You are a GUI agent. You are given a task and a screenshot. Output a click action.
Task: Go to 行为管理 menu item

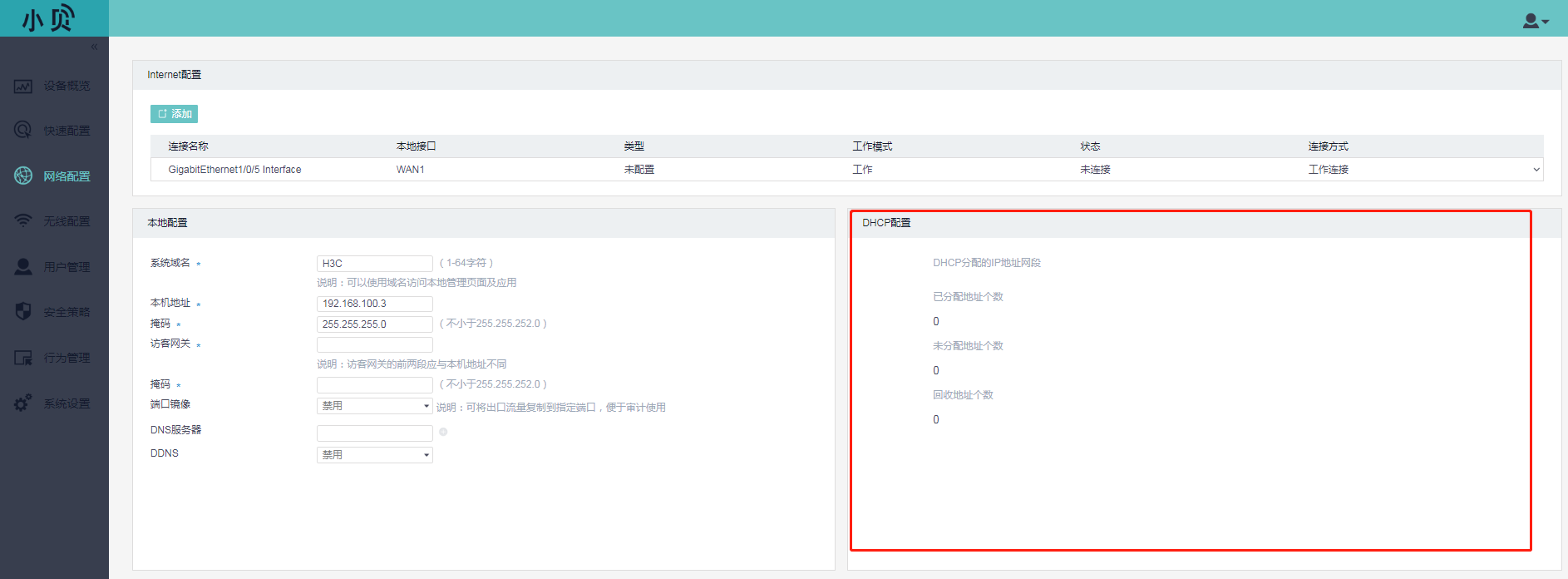[67, 358]
